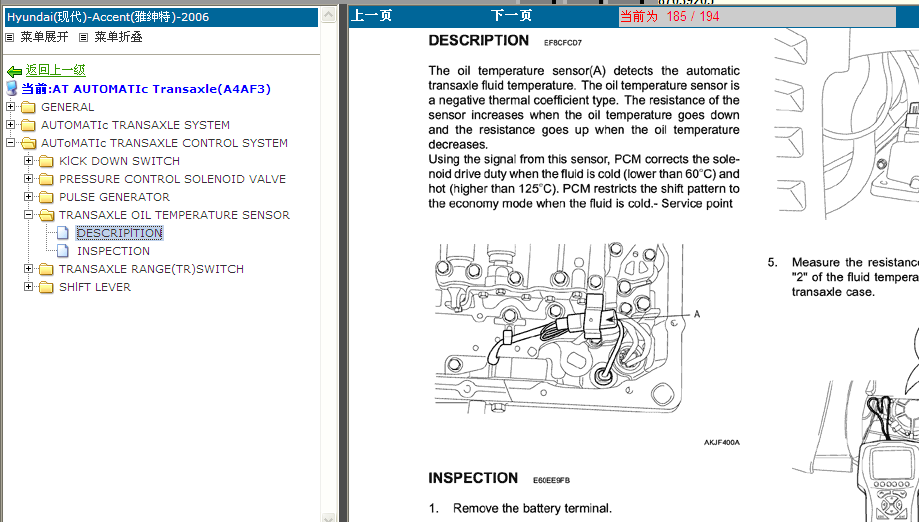Collapse the TRANSAXLE OIL TEMPERATURE SENSOR node

29,215
